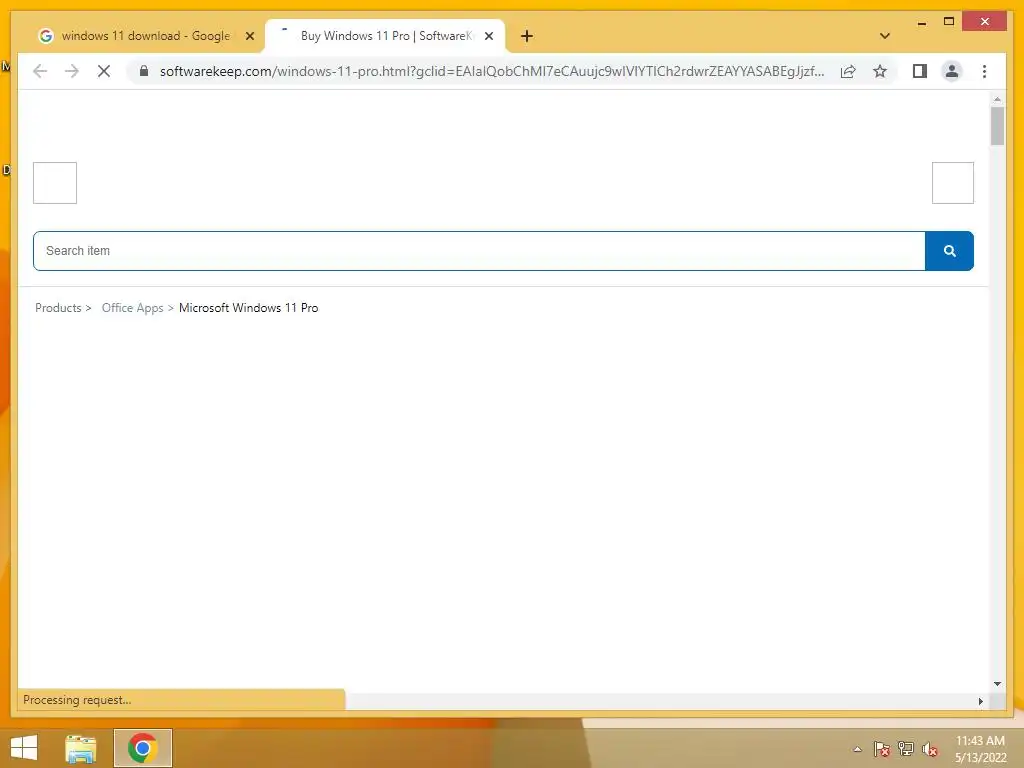This screenshot has width=1024, height=768.
Task: Click Microsoft Windows 11 Pro breadcrumb text
Action: click(248, 308)
